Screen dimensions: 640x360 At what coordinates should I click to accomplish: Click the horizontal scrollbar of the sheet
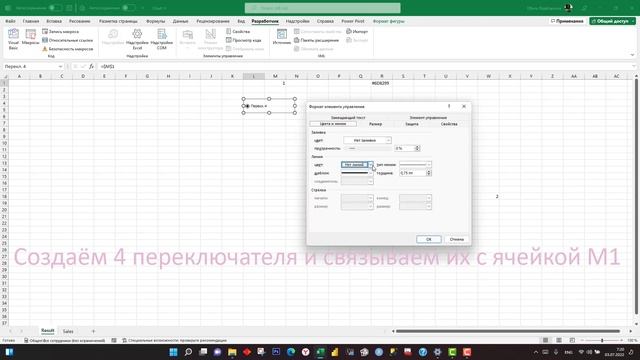(x=508, y=331)
